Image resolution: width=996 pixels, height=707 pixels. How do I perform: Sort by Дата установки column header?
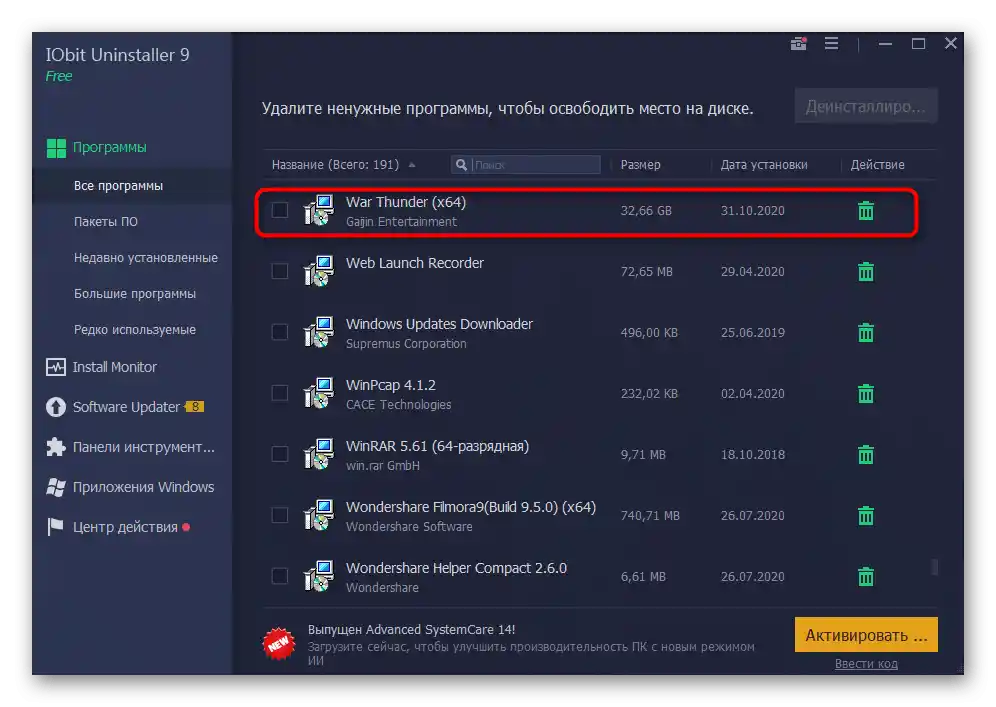point(764,165)
